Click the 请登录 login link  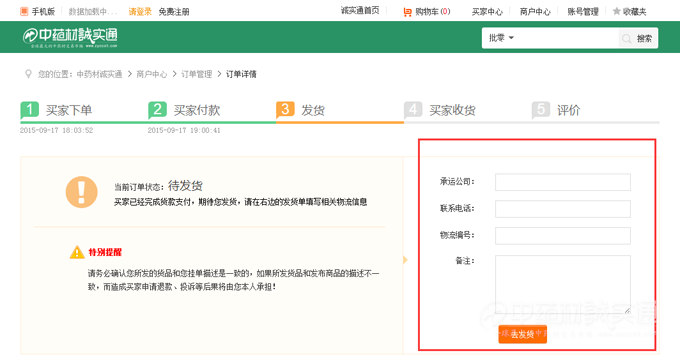[140, 12]
